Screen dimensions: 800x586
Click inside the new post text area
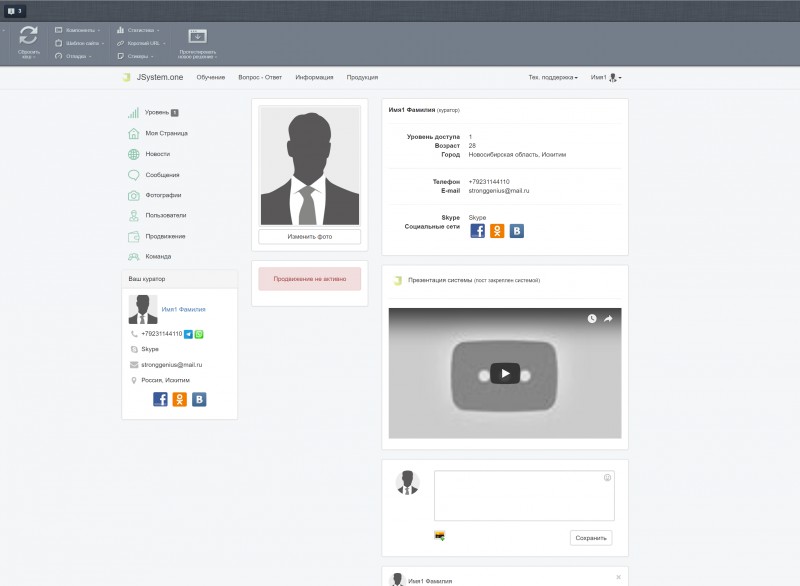pyautogui.click(x=524, y=496)
